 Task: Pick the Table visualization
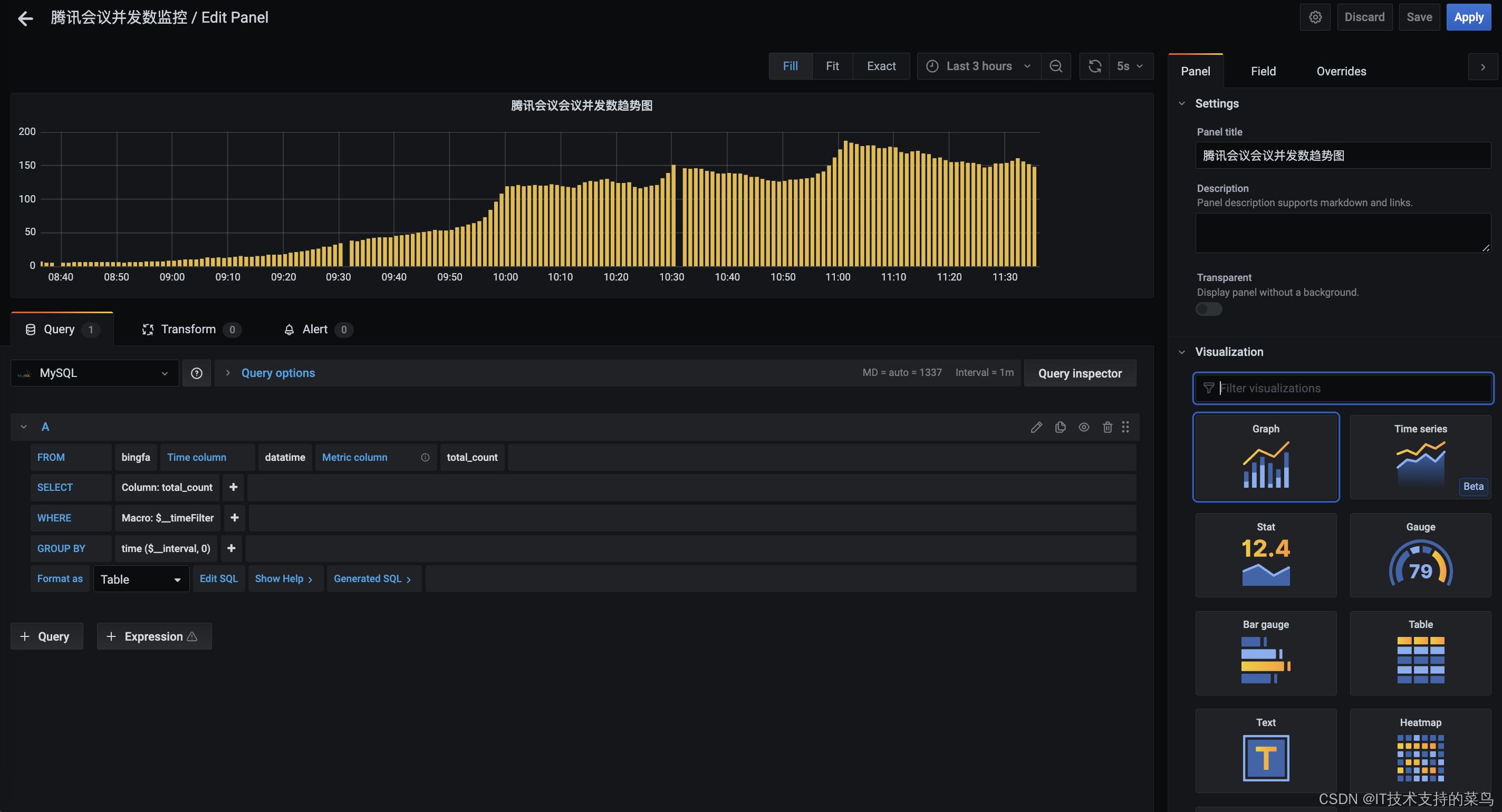click(x=1420, y=653)
